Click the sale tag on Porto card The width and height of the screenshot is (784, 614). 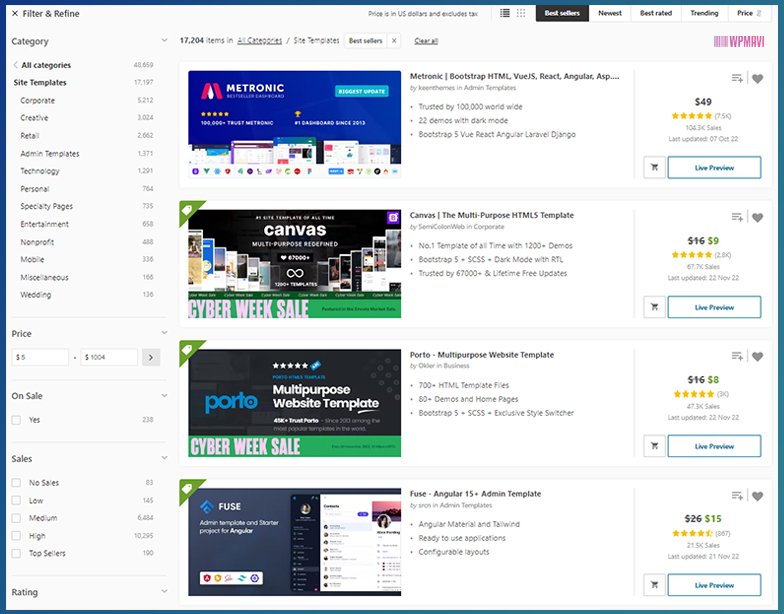(190, 351)
